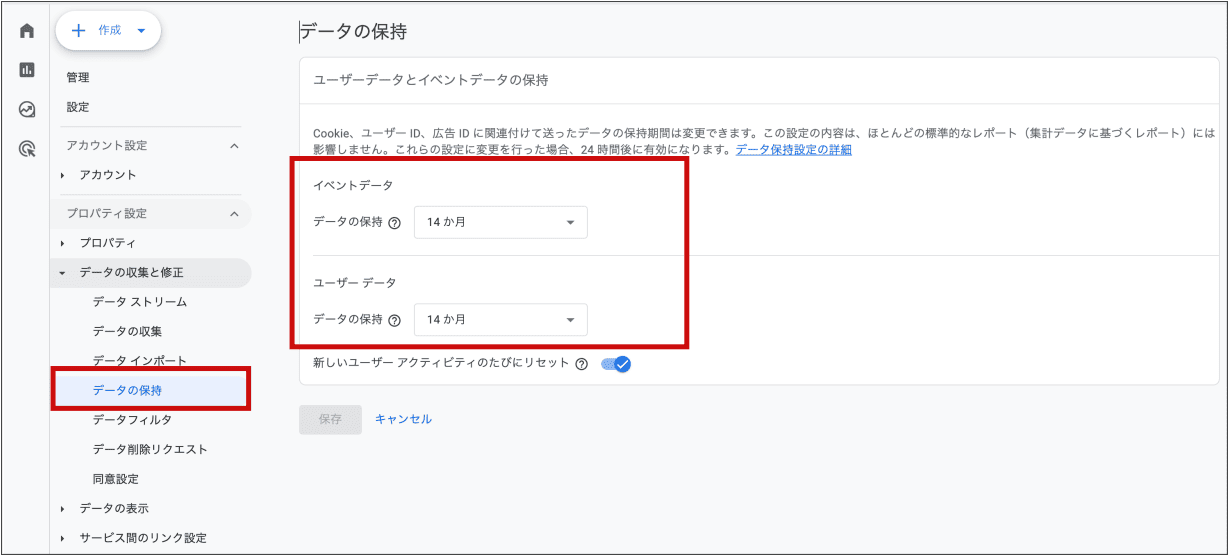Select 管理 in the sidebar
The image size is (1229, 556).
point(78,77)
